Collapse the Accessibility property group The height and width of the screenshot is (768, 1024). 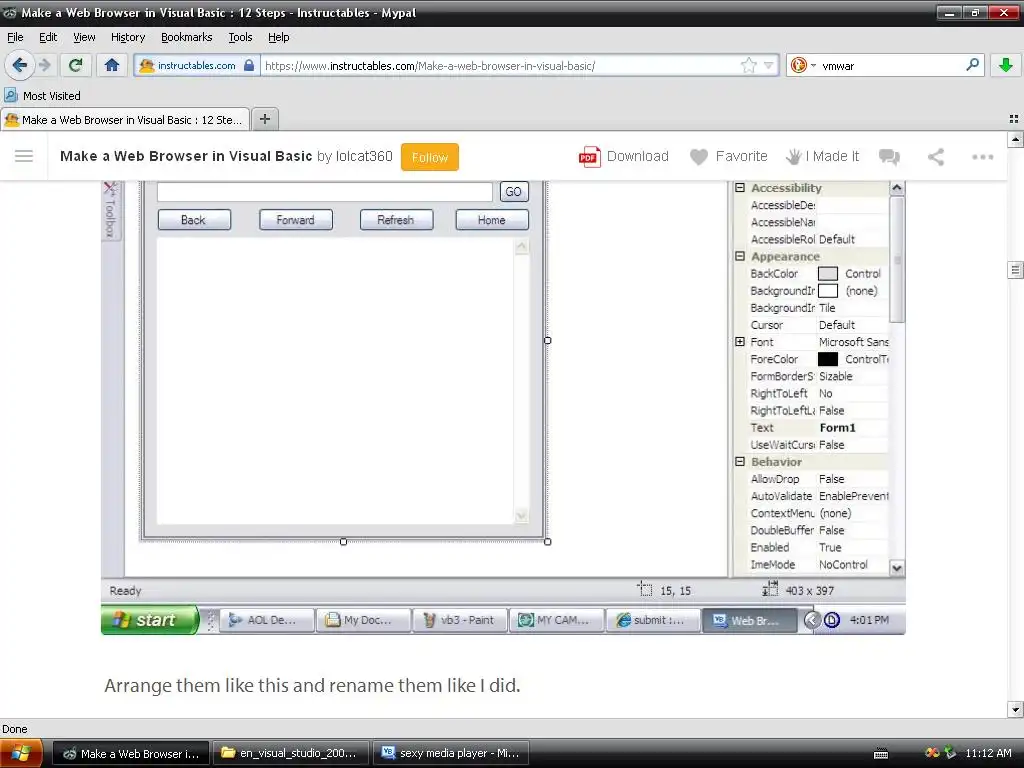click(x=740, y=187)
